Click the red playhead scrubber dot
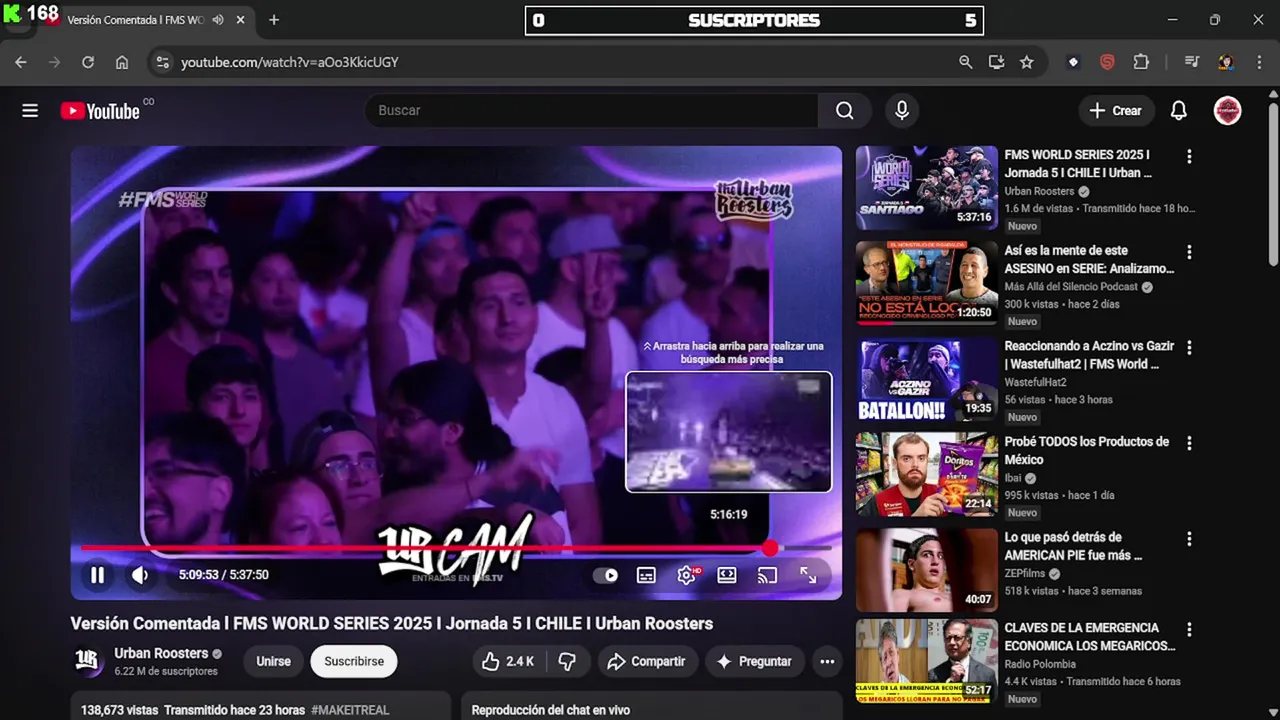 pos(770,548)
